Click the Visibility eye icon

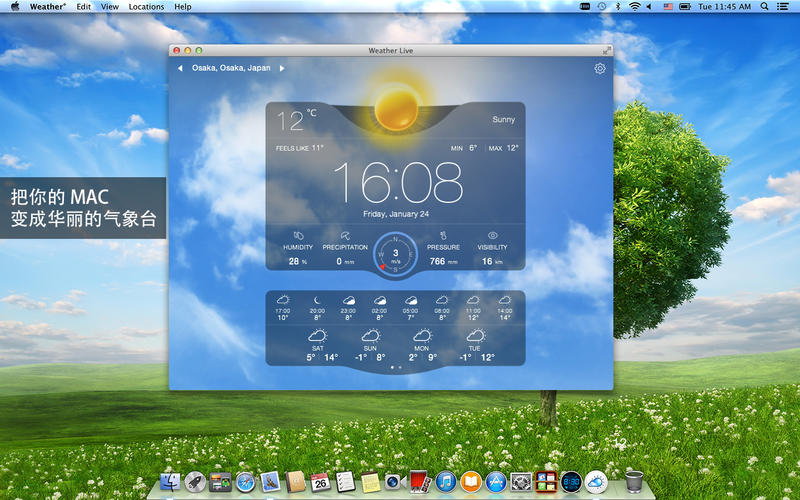[x=492, y=236]
